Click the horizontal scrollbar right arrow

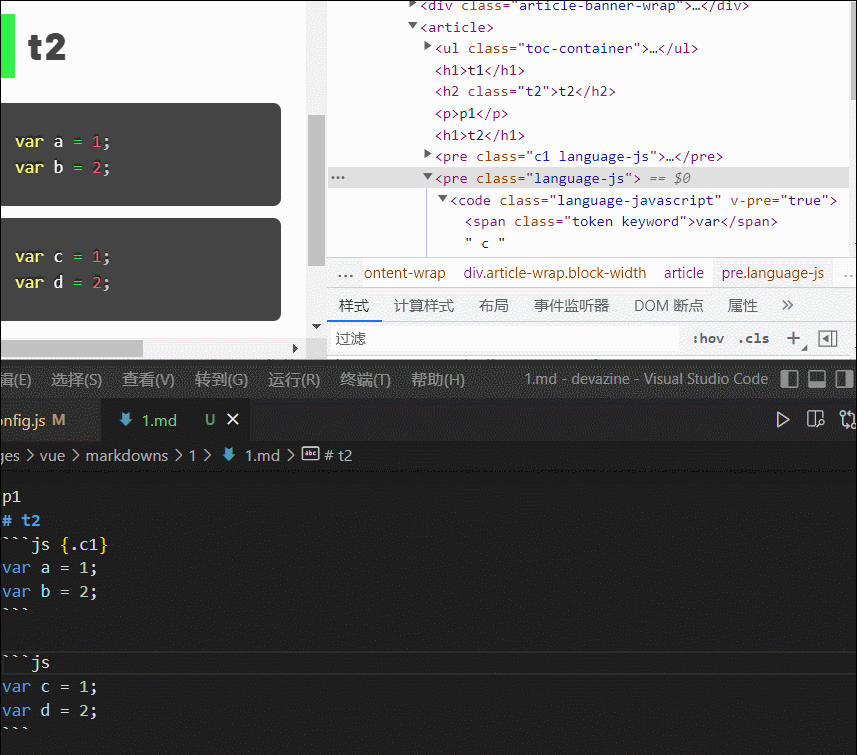tap(295, 348)
